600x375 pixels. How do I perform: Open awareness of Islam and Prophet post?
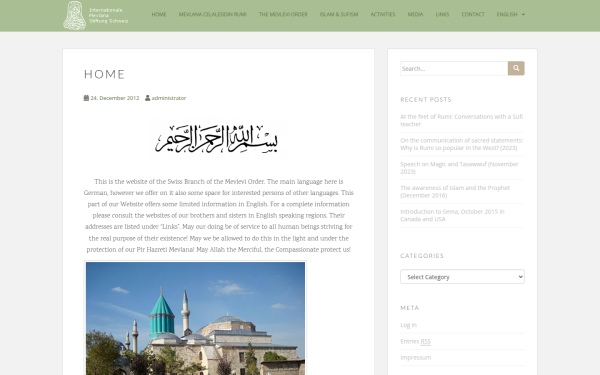pyautogui.click(x=455, y=191)
